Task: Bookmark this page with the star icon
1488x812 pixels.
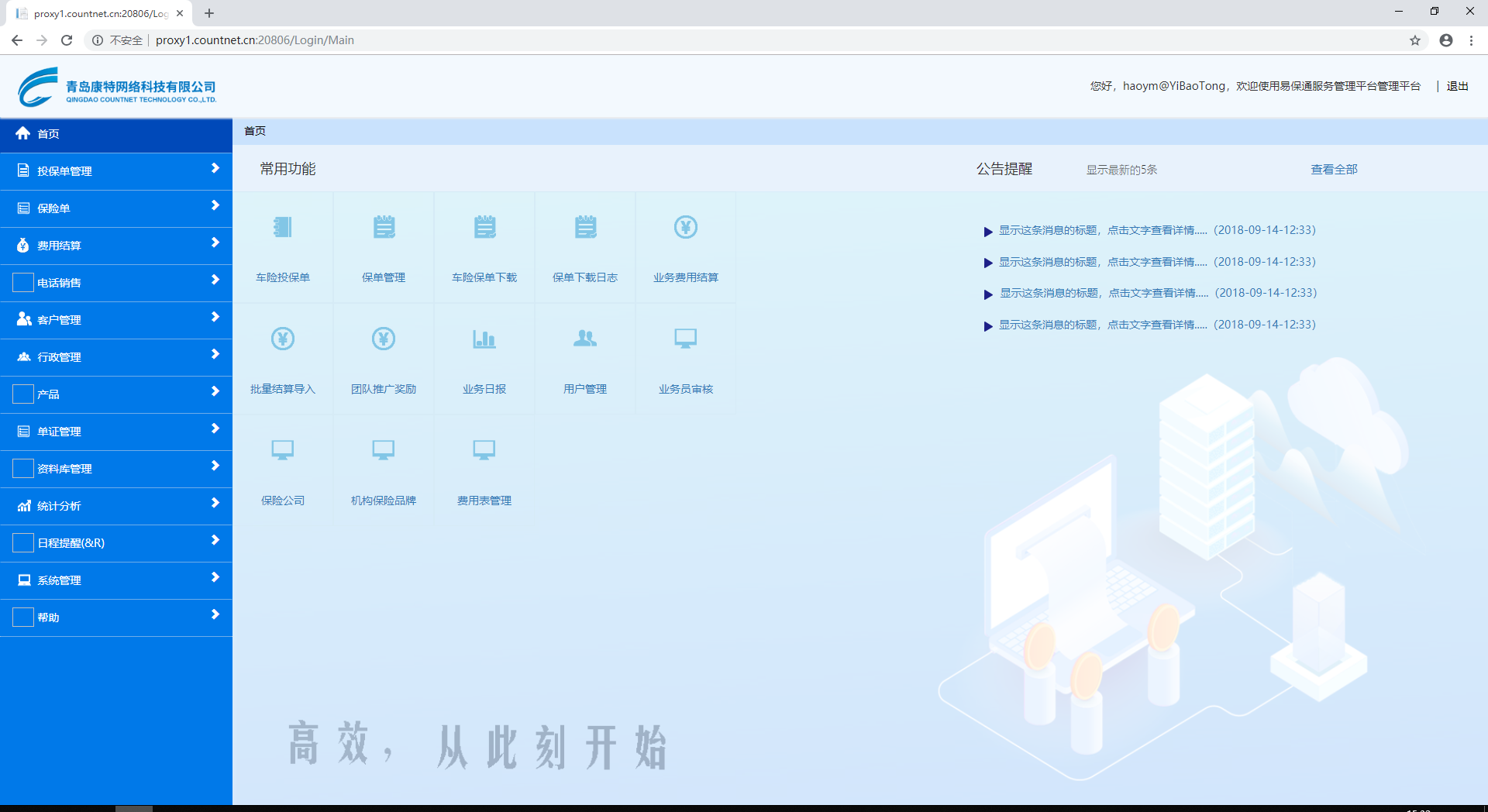Action: (1415, 40)
